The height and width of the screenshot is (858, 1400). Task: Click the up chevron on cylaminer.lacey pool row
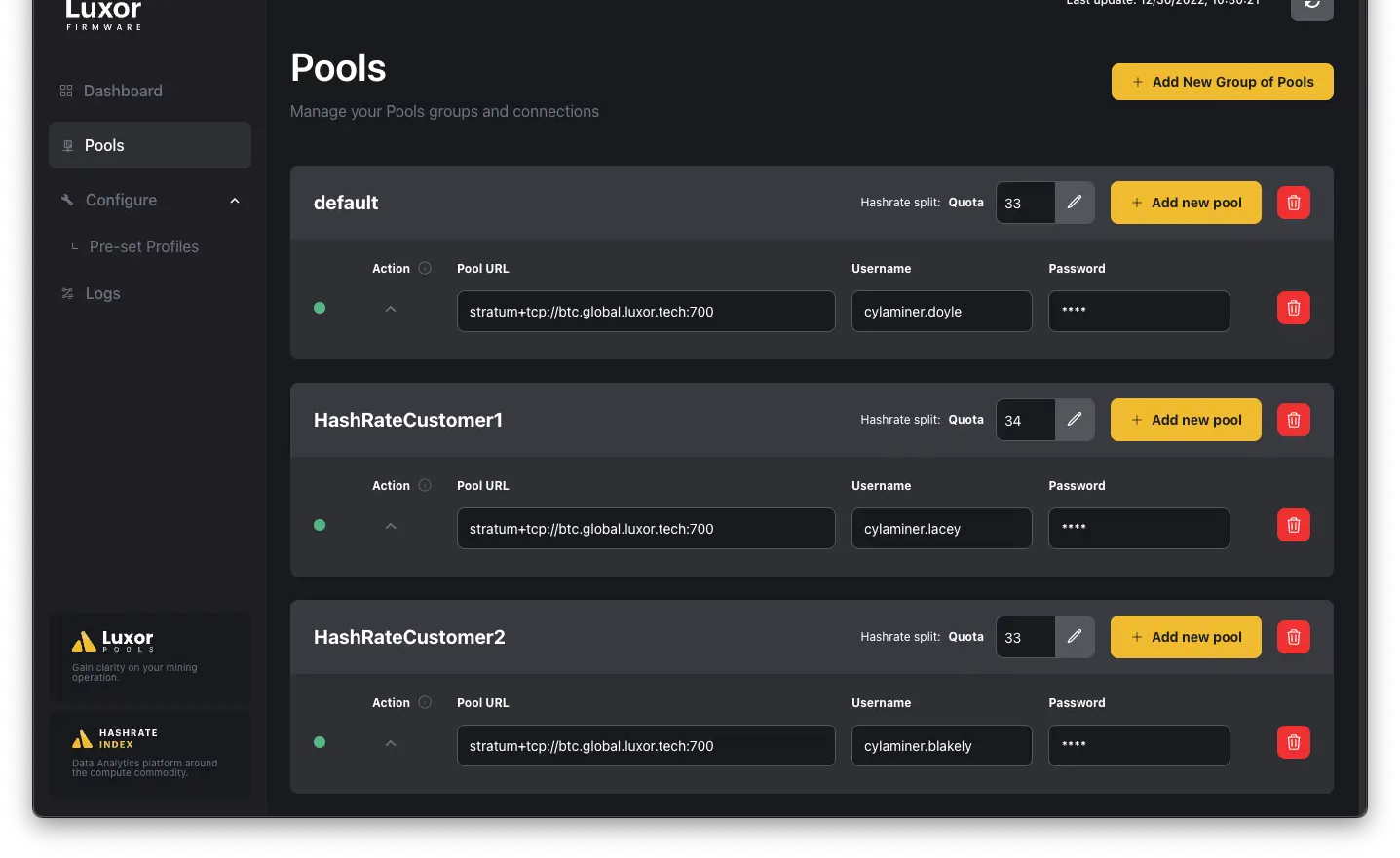pos(391,526)
